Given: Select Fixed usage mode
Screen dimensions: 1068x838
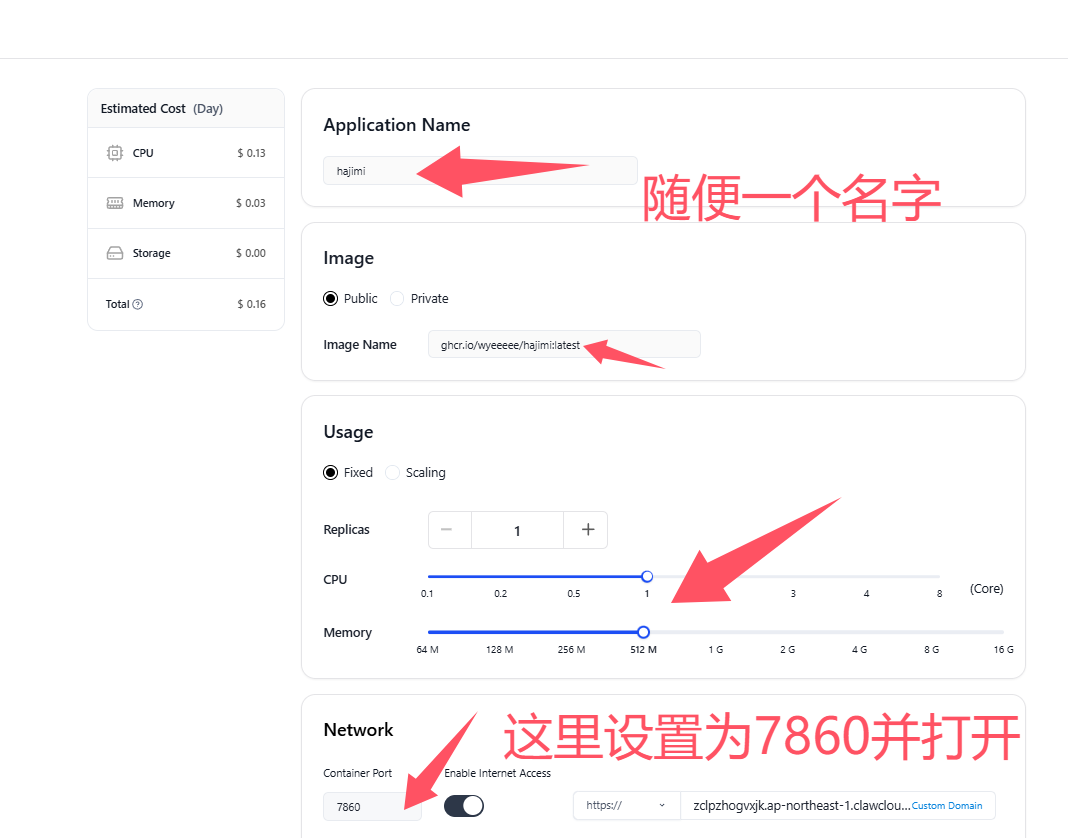Looking at the screenshot, I should coord(331,473).
